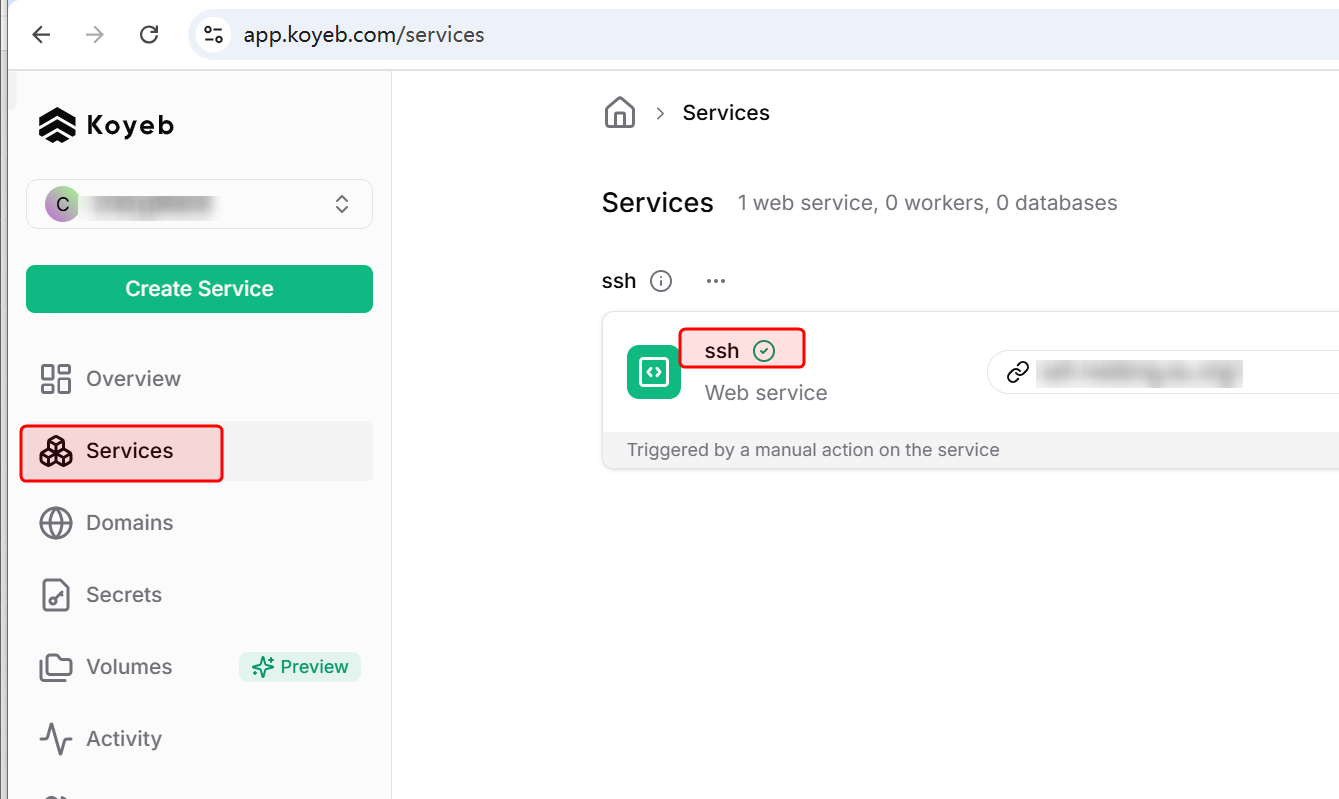
Task: Reload the page with refresh icon
Action: 149,35
